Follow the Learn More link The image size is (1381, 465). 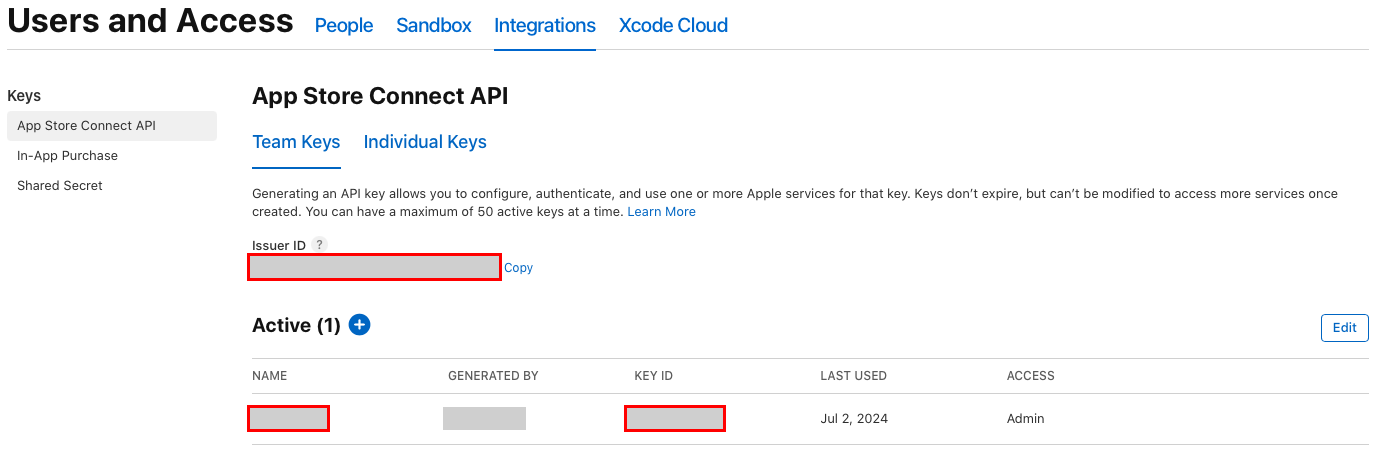point(661,212)
